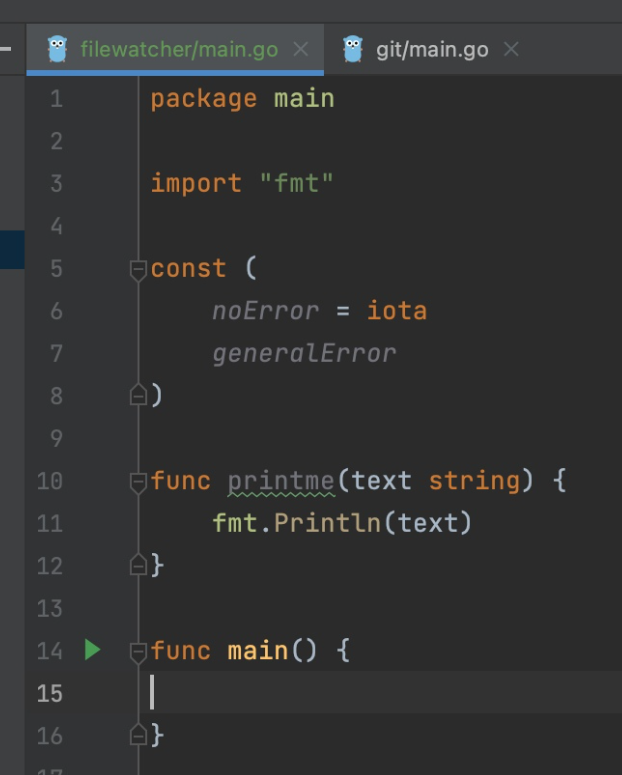Run main using the green gutter arrow
This screenshot has height=775, width=622.
click(x=92, y=651)
